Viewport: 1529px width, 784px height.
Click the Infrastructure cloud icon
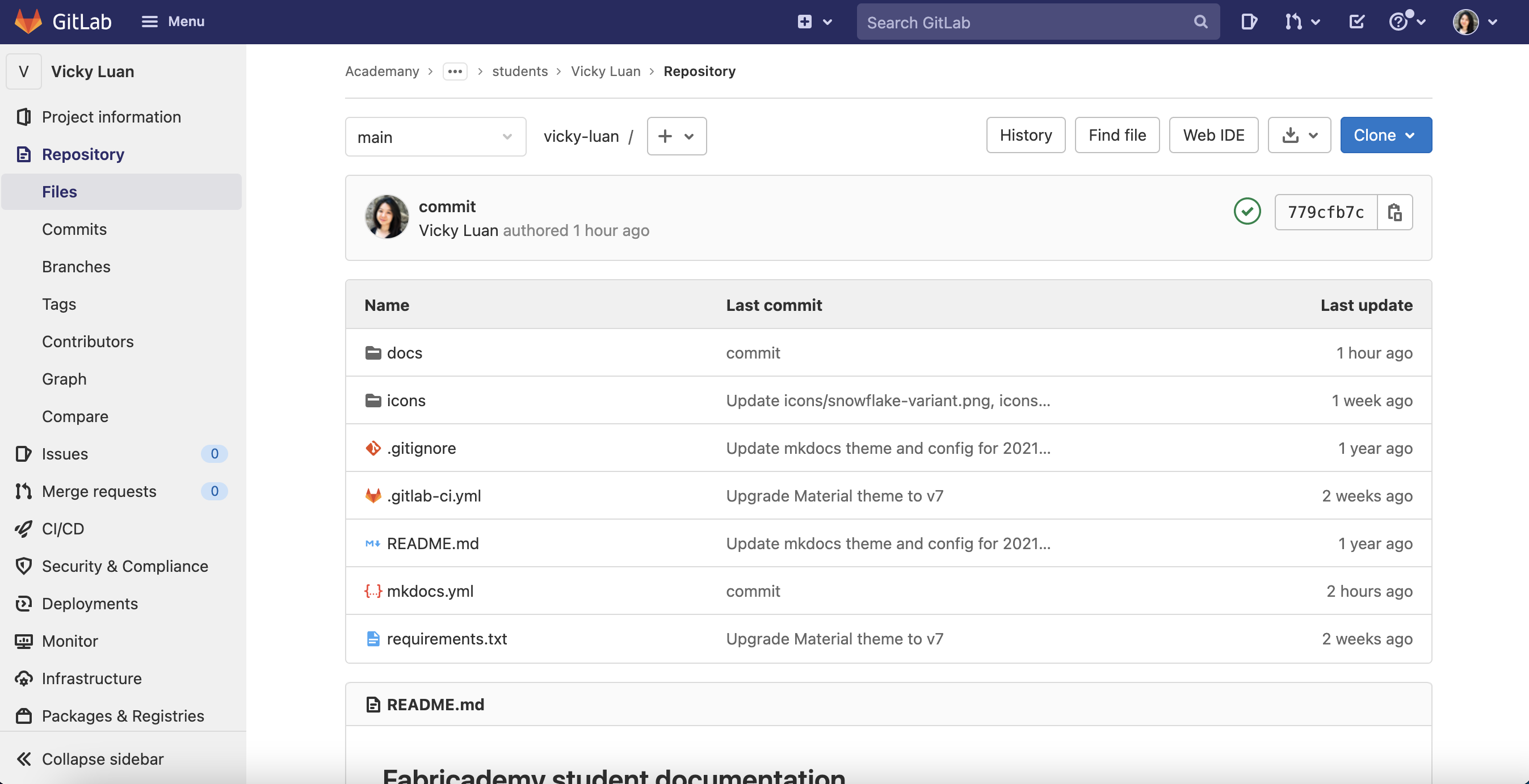tap(24, 678)
